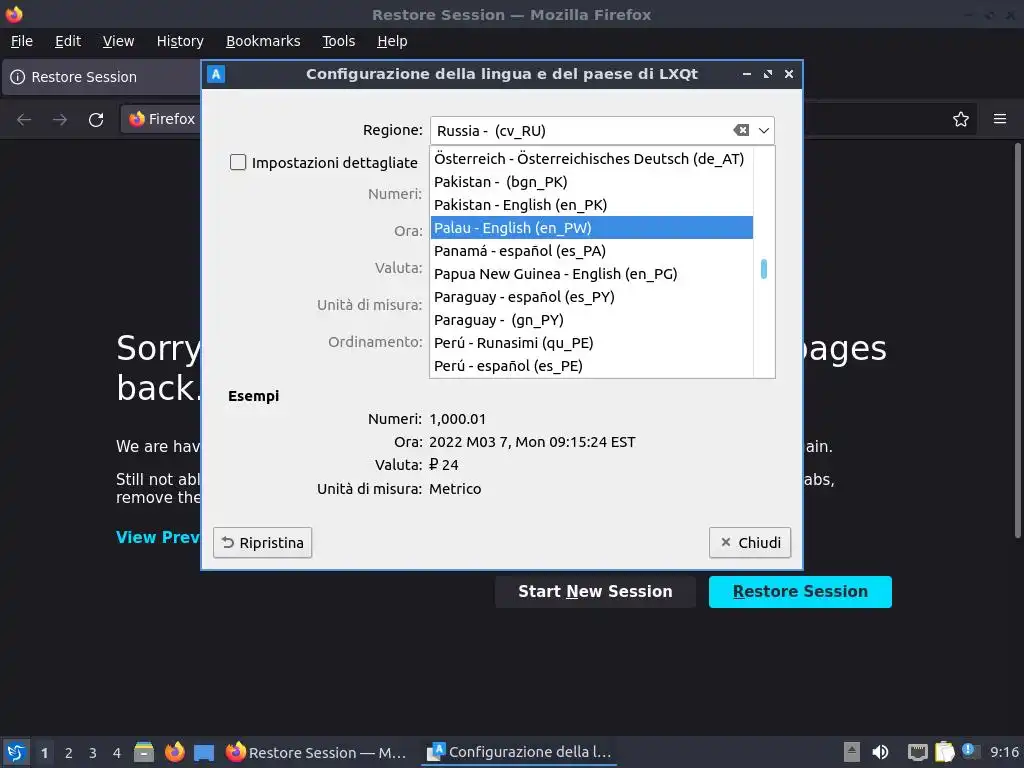
Task: Minimize the LXQt locale configuration dialog
Action: click(746, 74)
